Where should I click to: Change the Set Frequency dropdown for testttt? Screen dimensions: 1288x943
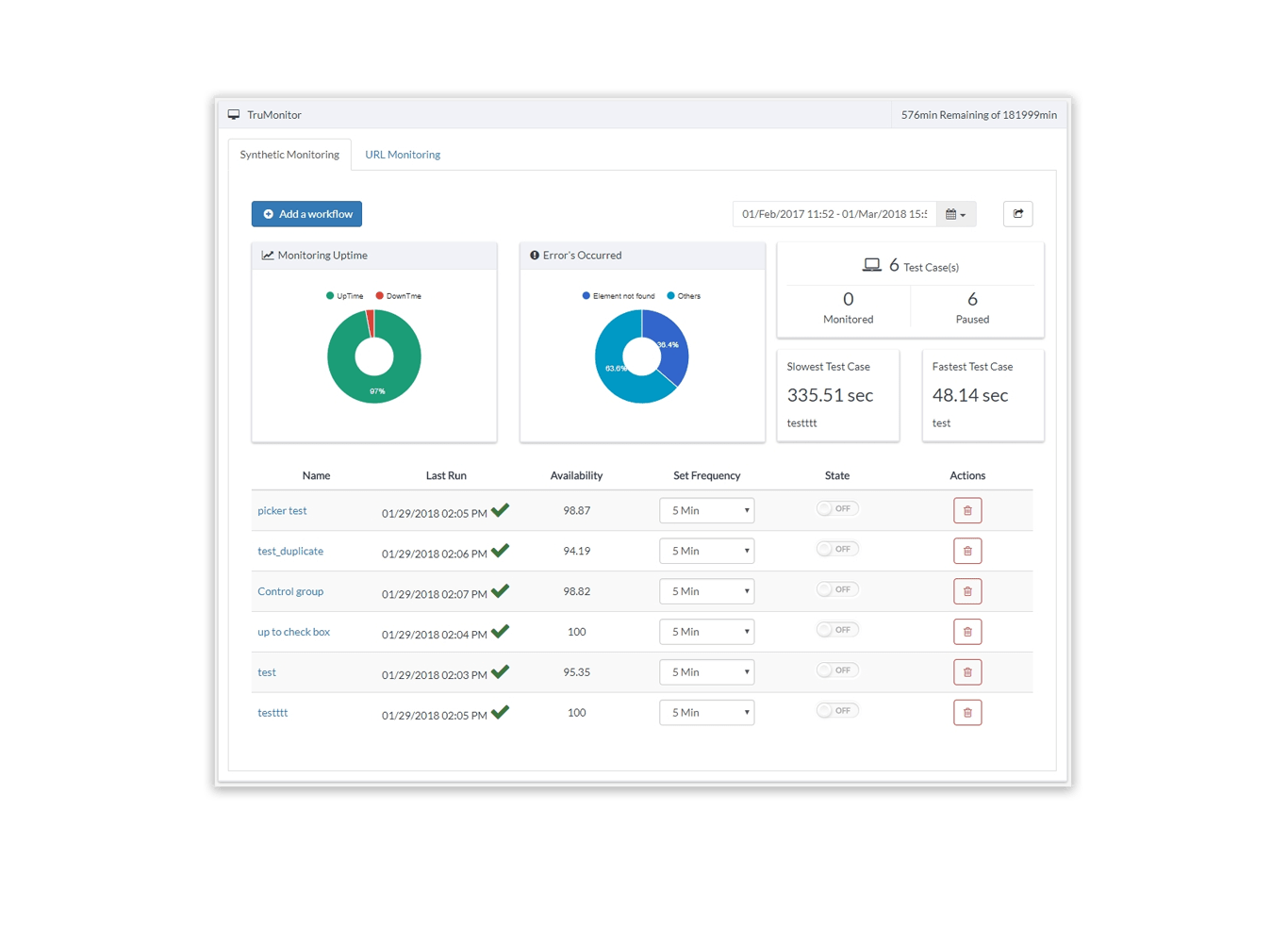point(706,712)
